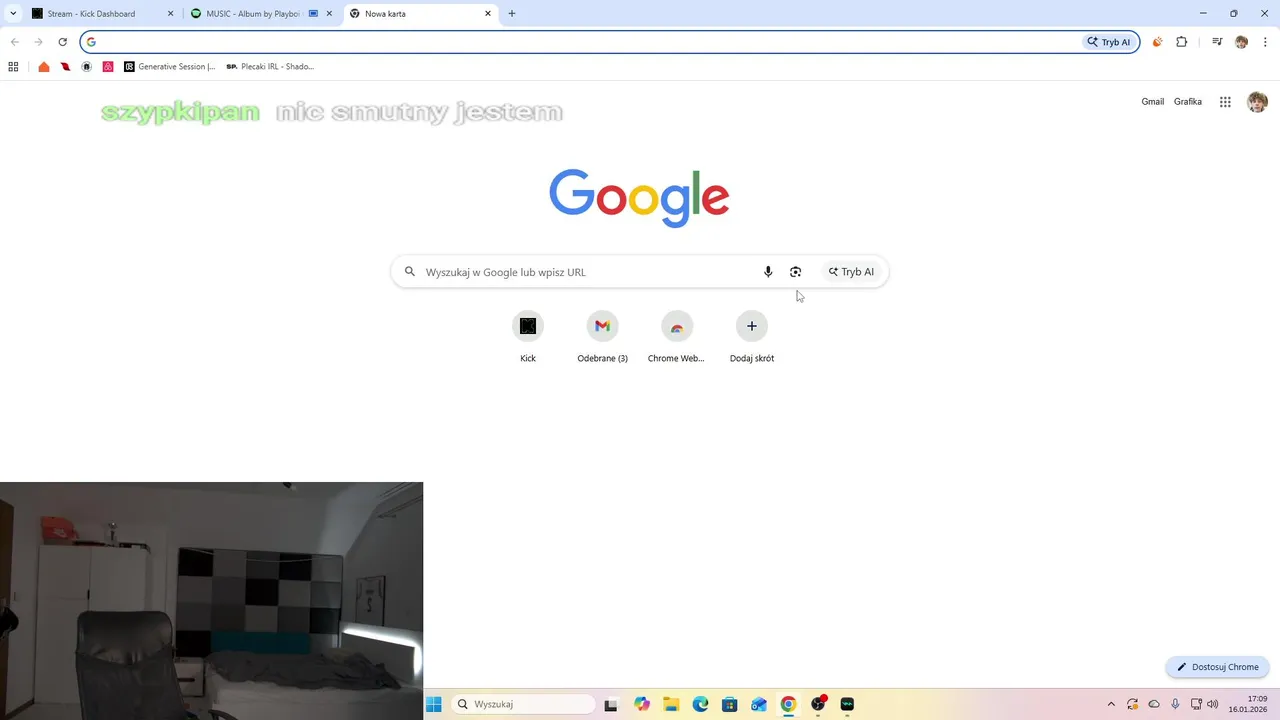
Task: Open the Grafika link
Action: [1188, 102]
